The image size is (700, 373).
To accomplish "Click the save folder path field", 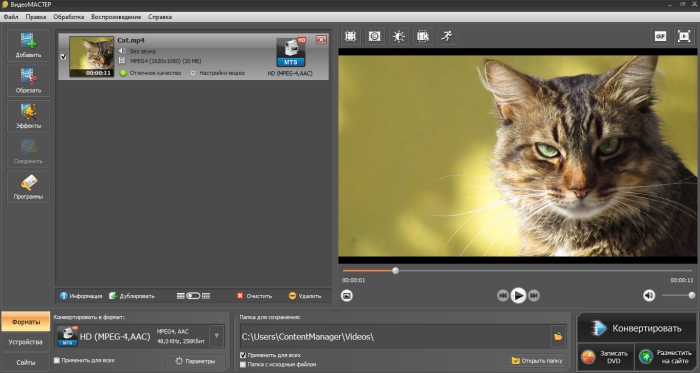I will 396,337.
